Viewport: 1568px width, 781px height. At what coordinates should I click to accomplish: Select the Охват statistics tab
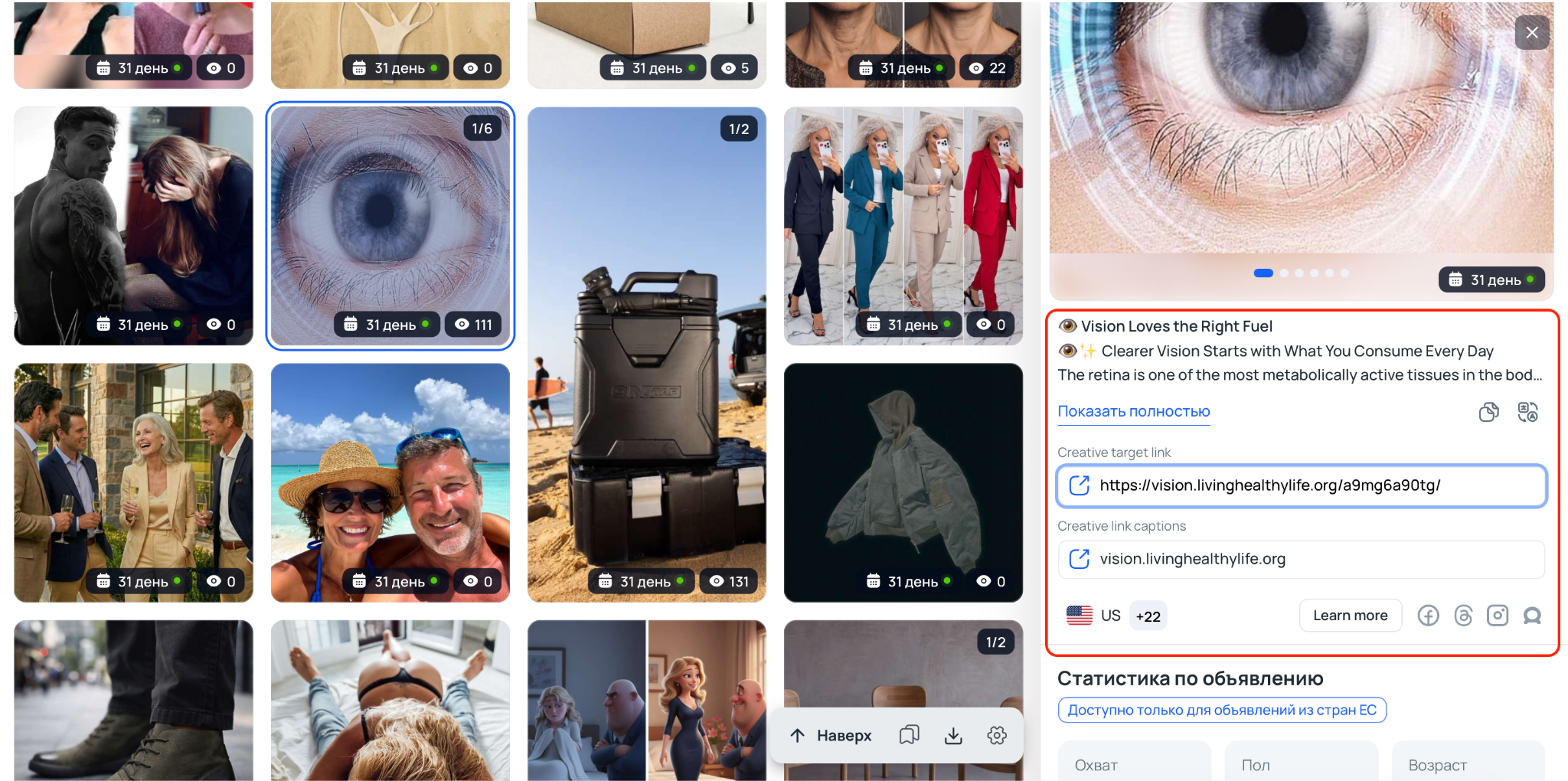click(1134, 764)
